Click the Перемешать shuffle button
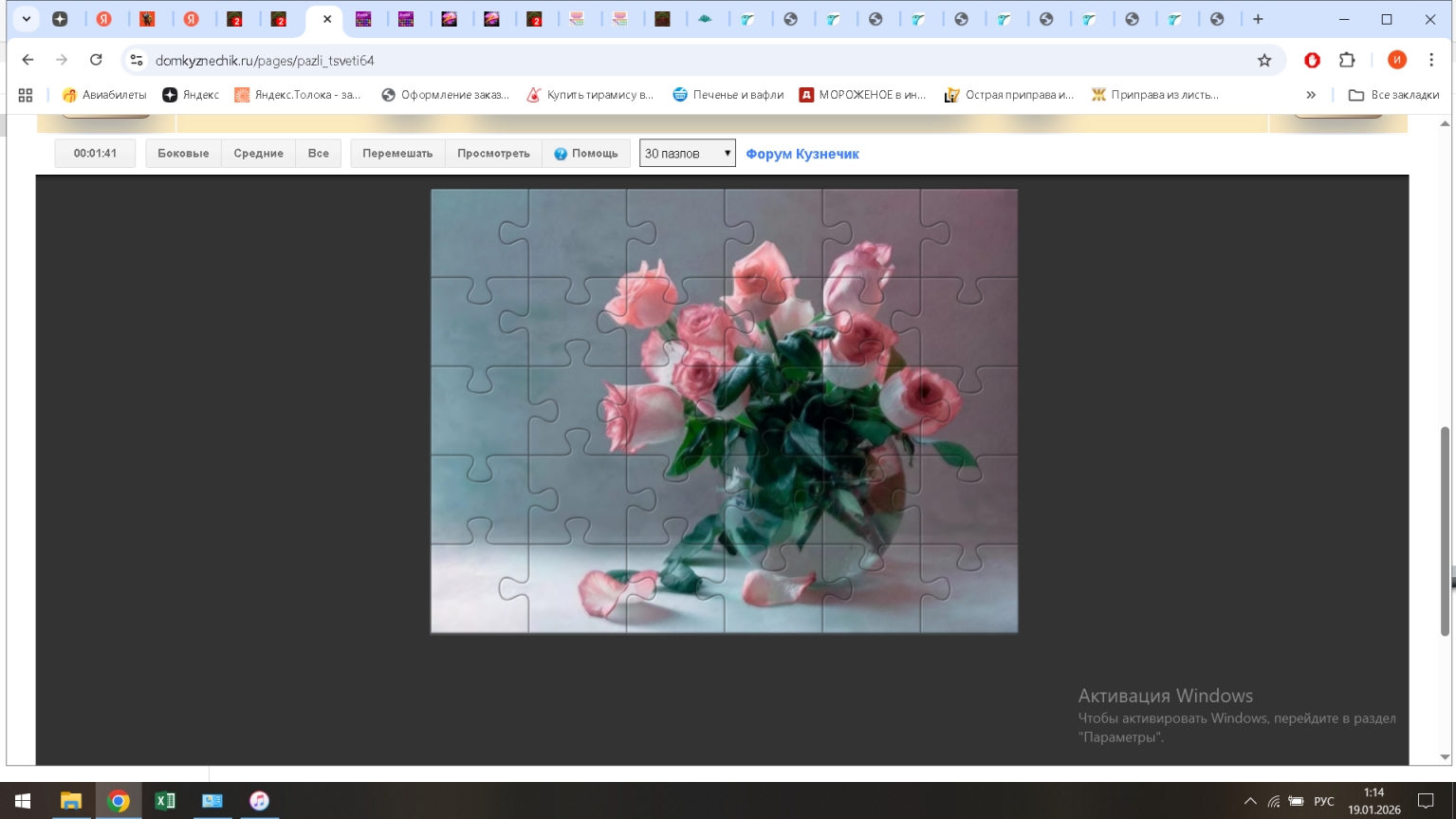 pyautogui.click(x=397, y=154)
